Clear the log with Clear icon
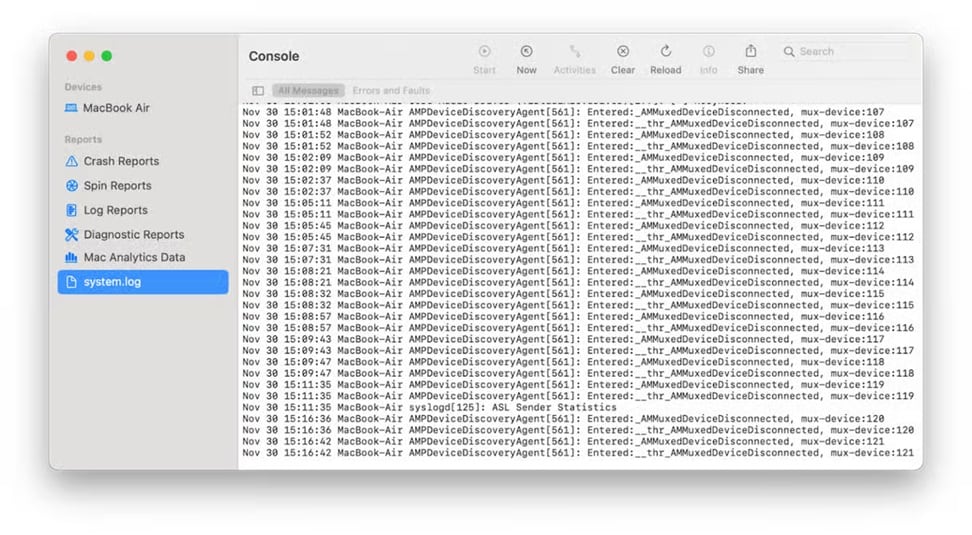 click(x=622, y=51)
